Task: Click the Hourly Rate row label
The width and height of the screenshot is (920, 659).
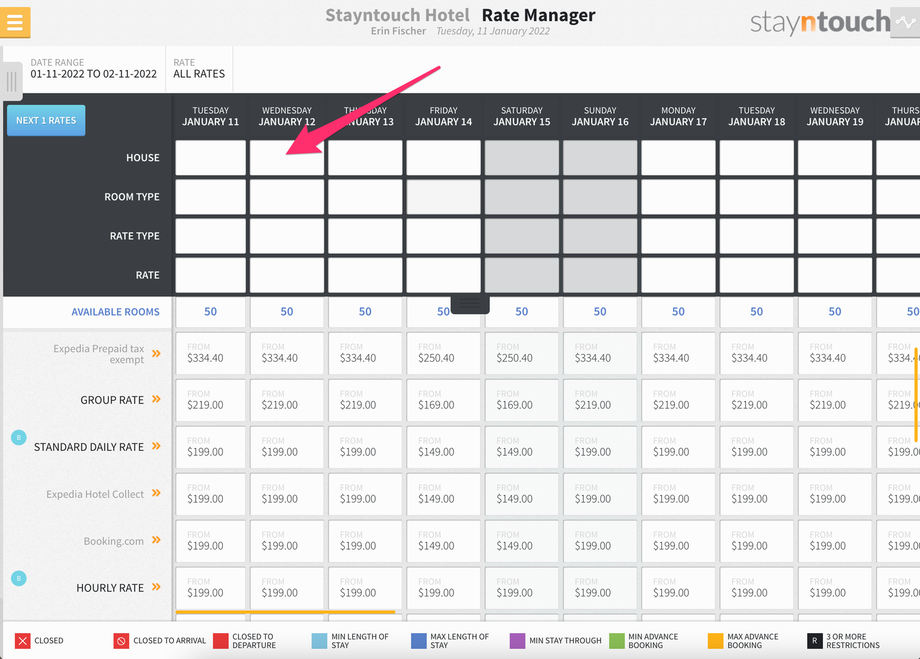Action: pos(110,588)
